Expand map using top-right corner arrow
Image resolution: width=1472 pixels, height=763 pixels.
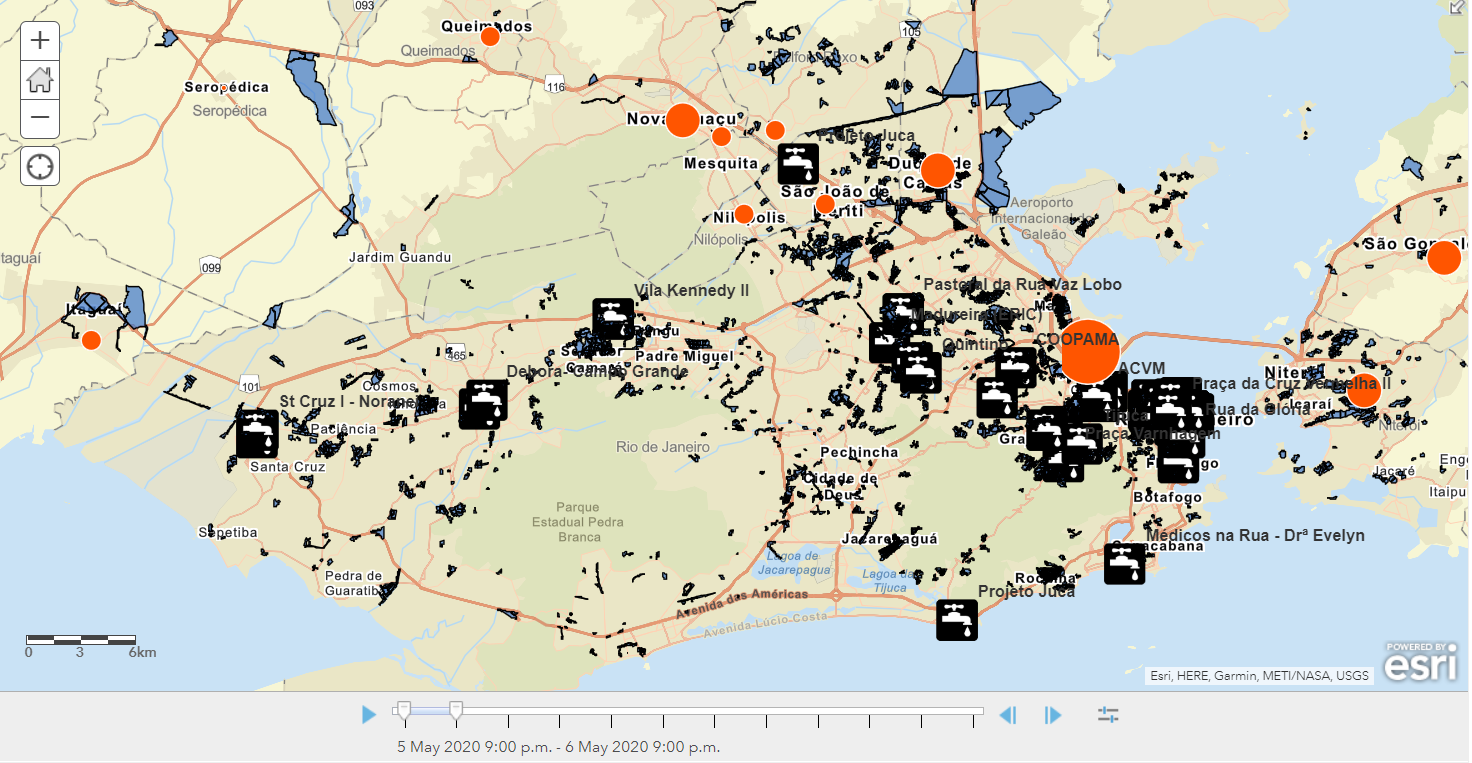[x=1458, y=8]
